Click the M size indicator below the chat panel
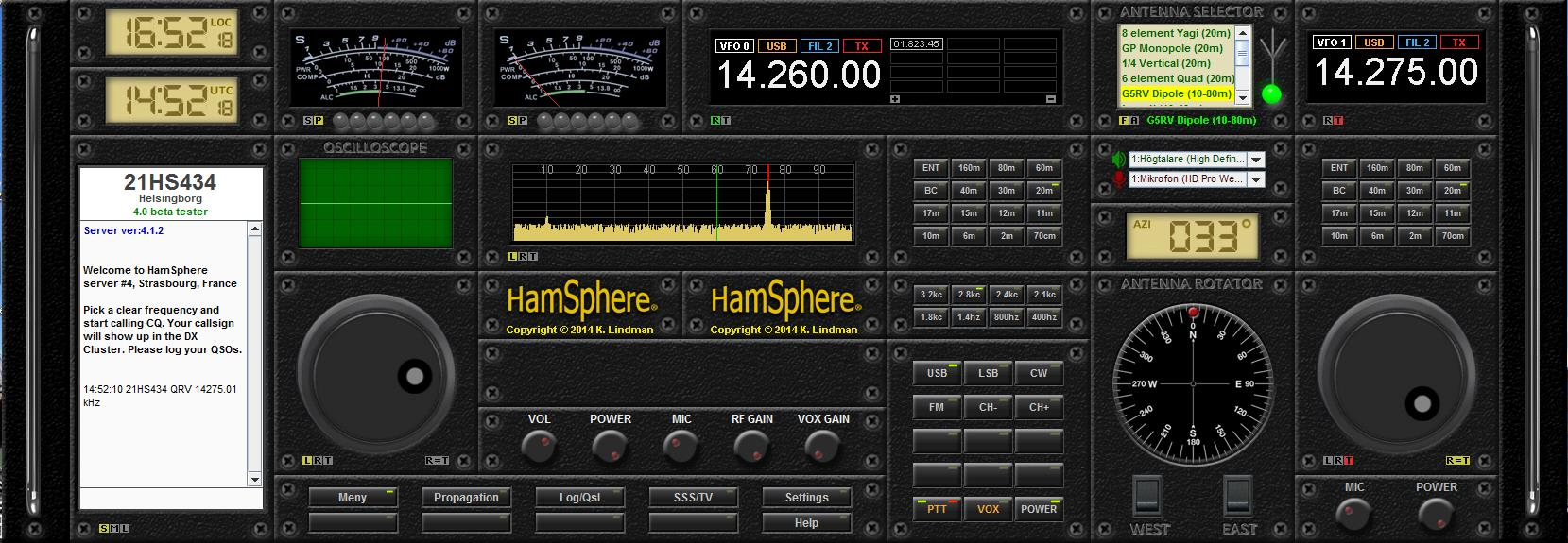The width and height of the screenshot is (1568, 543). 114,528
